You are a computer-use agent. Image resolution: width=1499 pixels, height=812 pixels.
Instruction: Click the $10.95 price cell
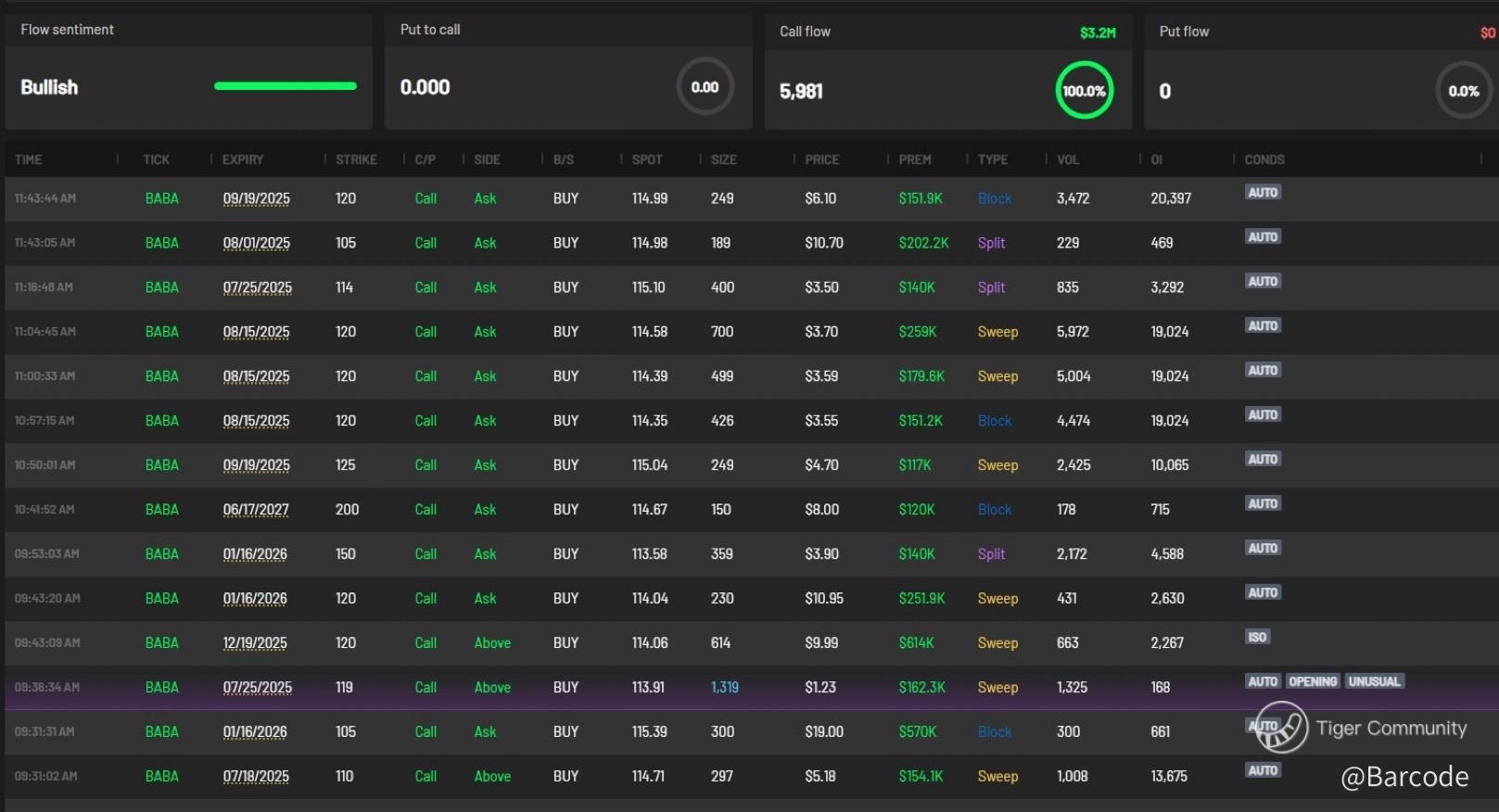coord(824,599)
